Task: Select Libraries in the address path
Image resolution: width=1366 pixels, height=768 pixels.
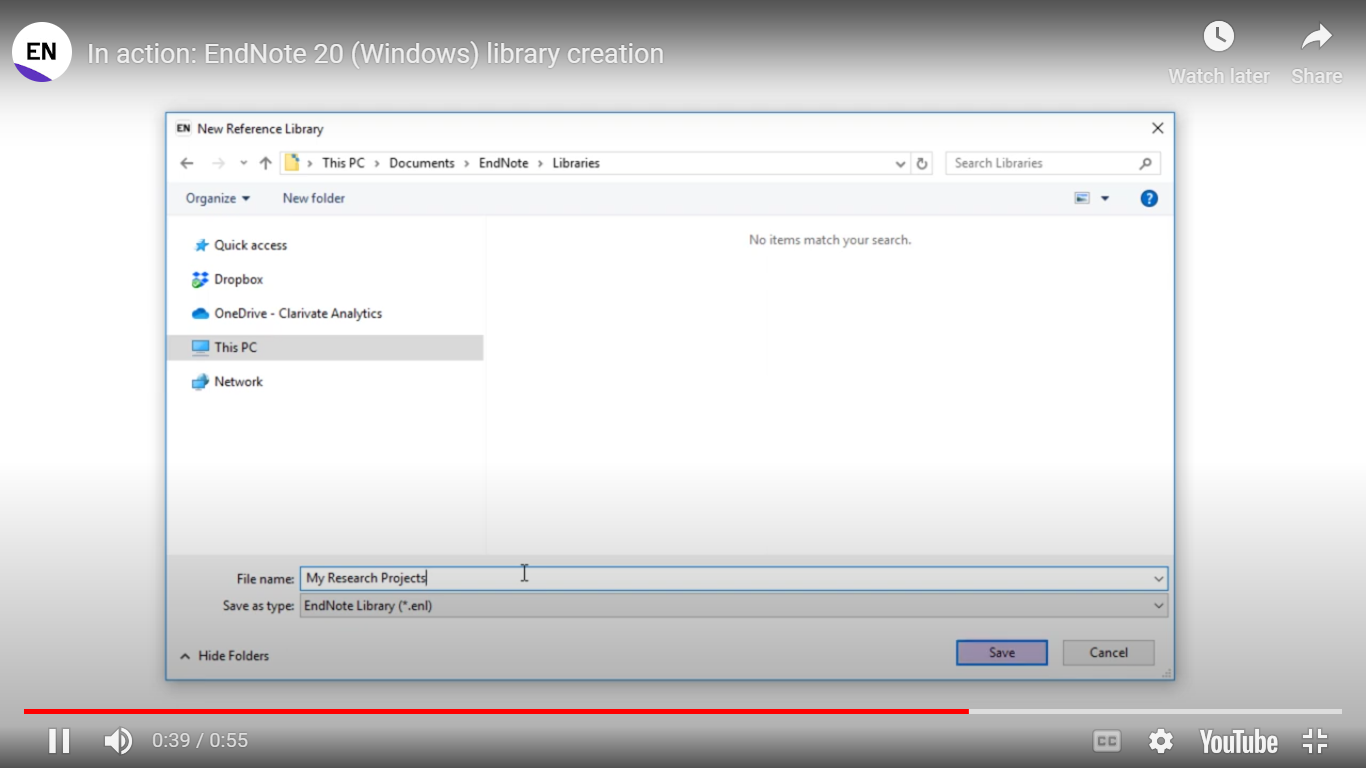Action: tap(576, 163)
